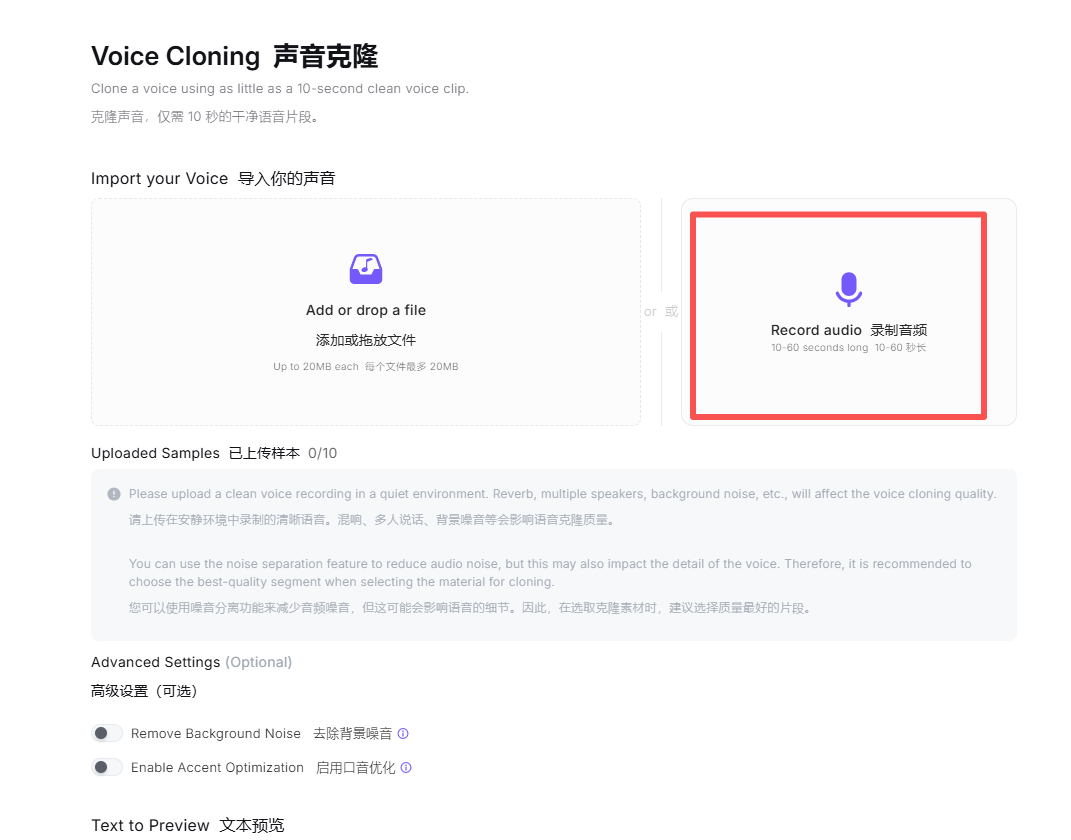
Task: Toggle the Remove Background Noise switch
Action: click(106, 734)
